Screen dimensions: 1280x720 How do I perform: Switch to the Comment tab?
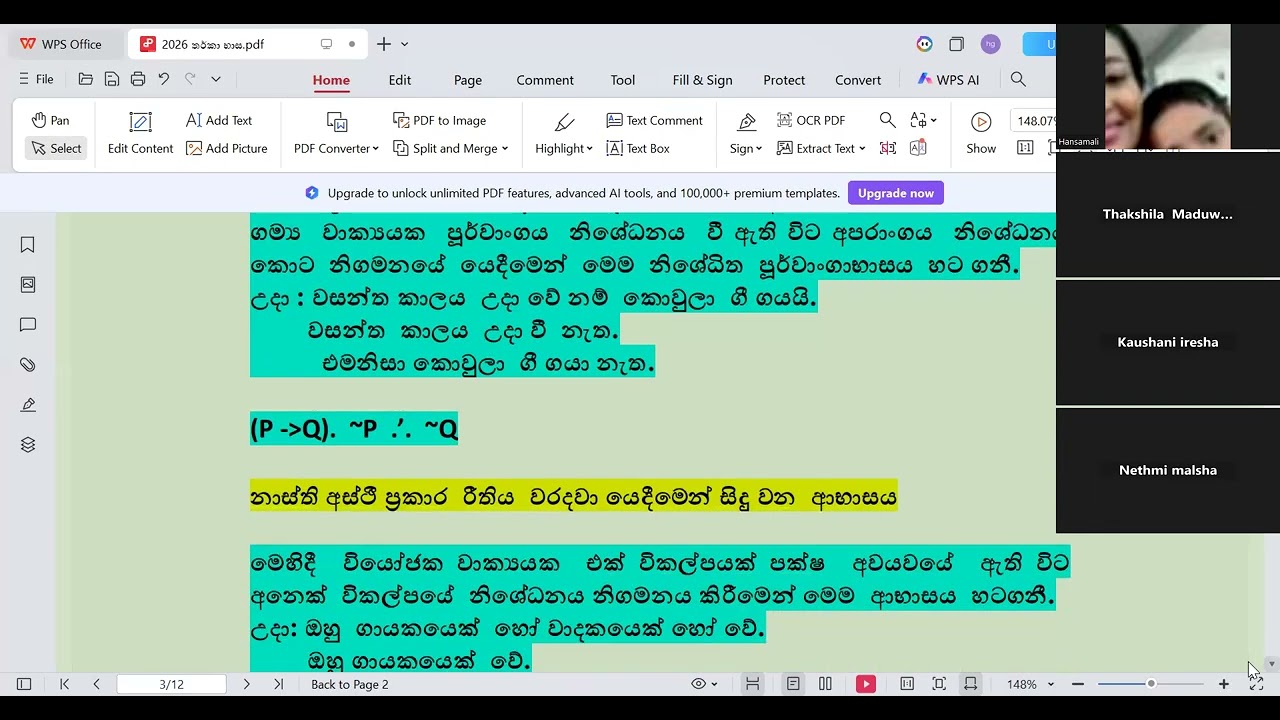(x=545, y=80)
